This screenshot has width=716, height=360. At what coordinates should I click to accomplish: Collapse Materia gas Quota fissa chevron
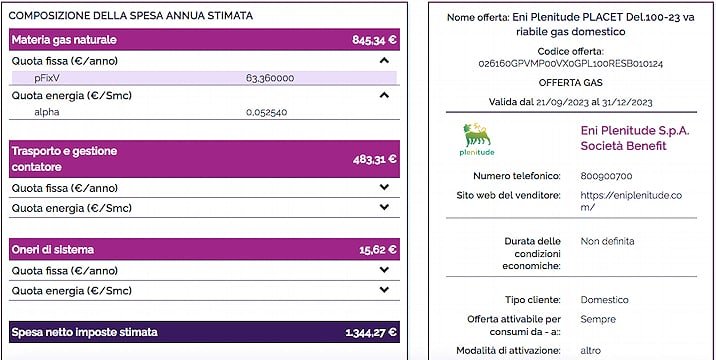(x=384, y=60)
